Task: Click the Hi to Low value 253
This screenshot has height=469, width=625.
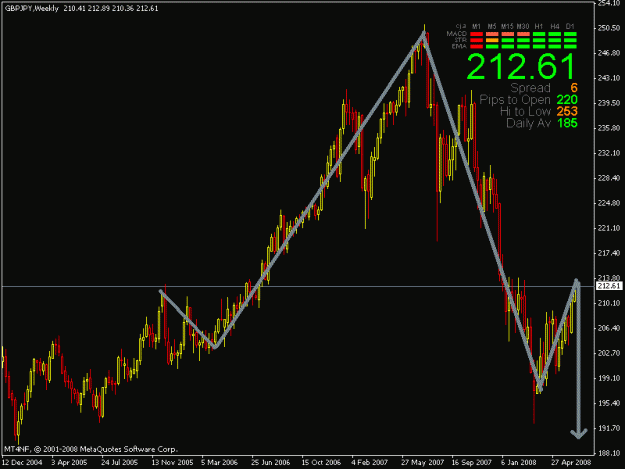Action: pos(567,111)
